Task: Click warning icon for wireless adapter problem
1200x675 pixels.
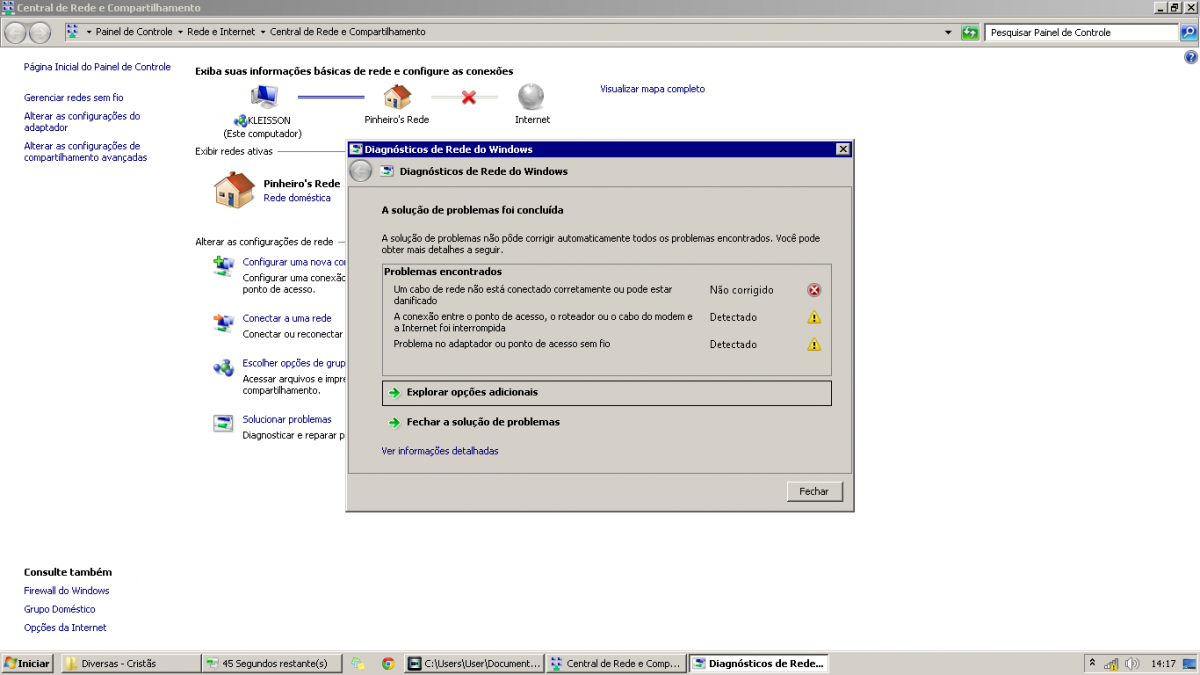Action: pos(814,344)
